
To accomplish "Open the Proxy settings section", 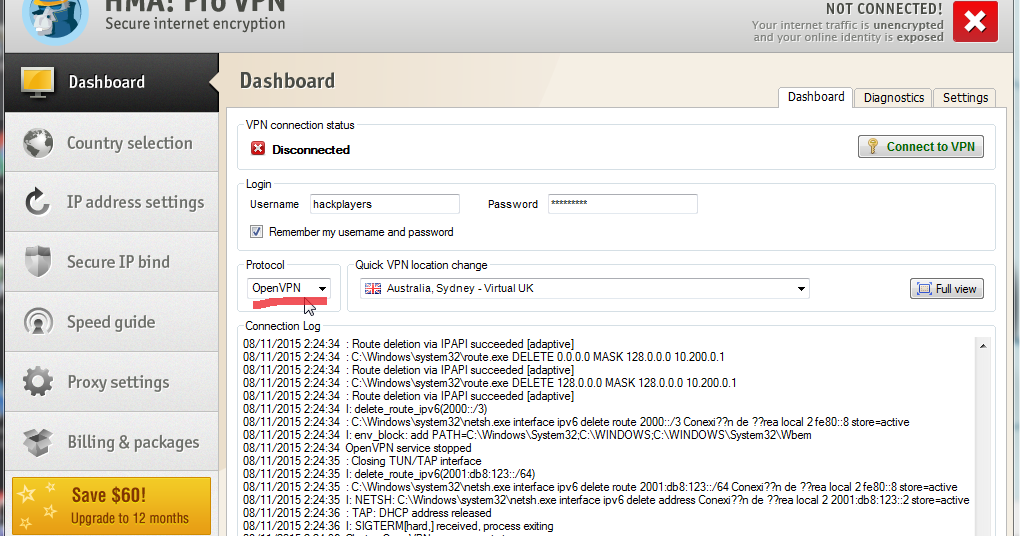I will [112, 382].
